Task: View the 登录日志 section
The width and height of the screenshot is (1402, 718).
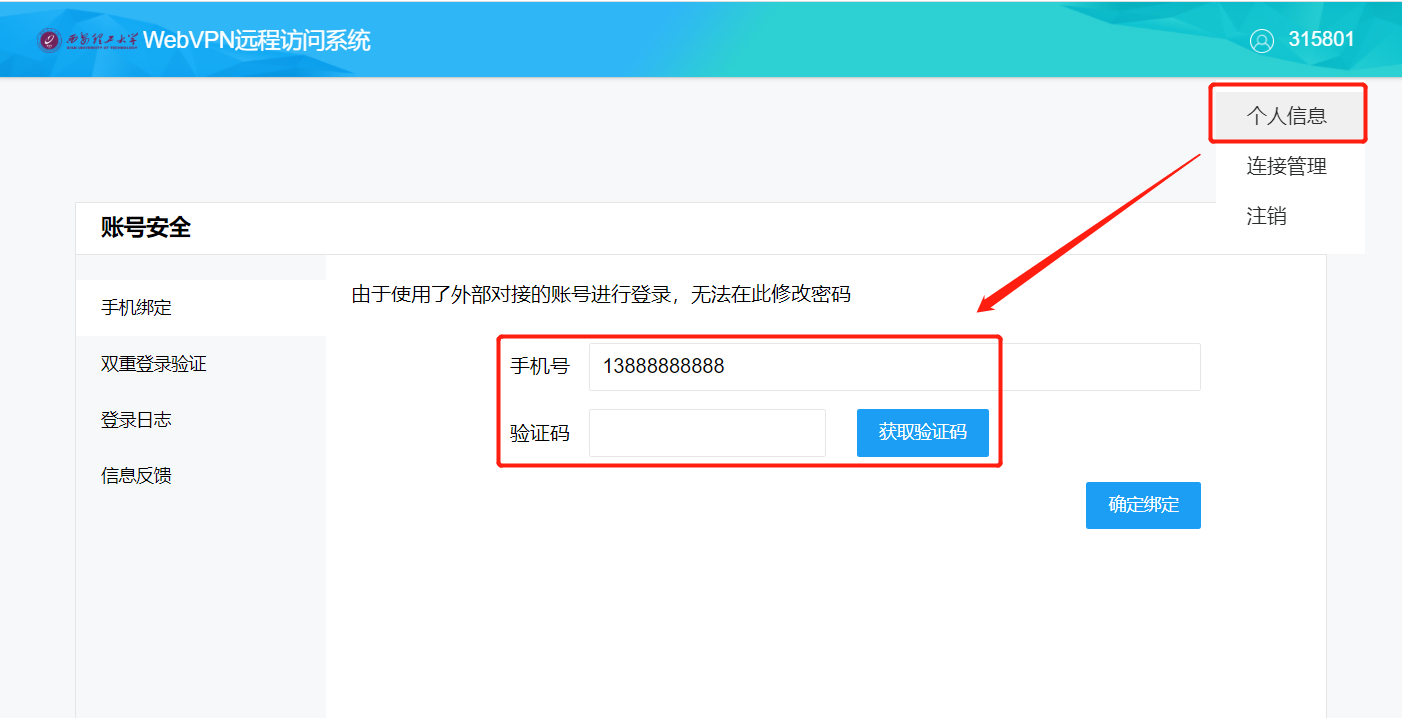Action: click(x=137, y=419)
